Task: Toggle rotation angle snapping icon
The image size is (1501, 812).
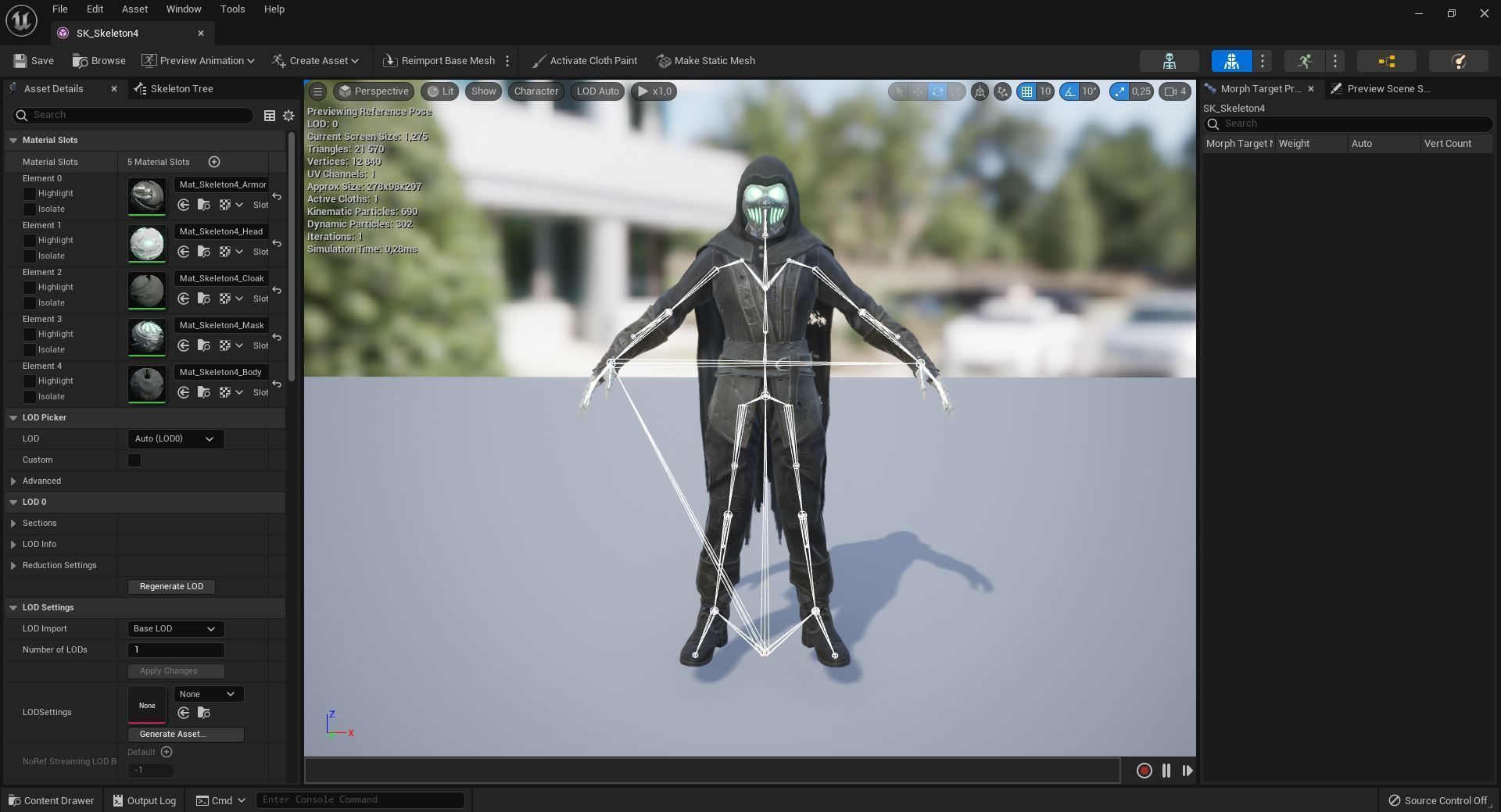Action: coord(1069,91)
